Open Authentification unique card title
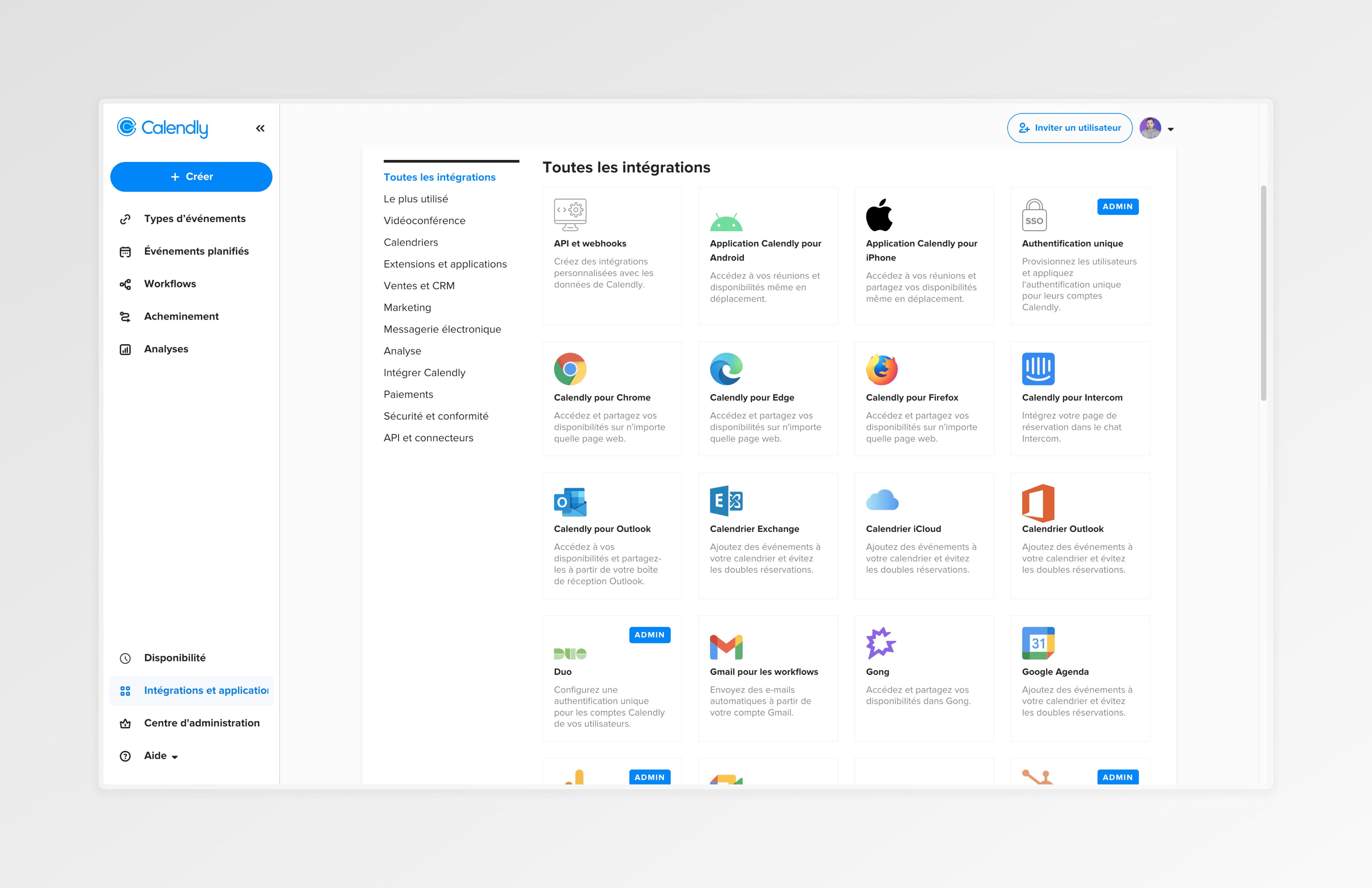The image size is (1372, 888). click(x=1072, y=243)
